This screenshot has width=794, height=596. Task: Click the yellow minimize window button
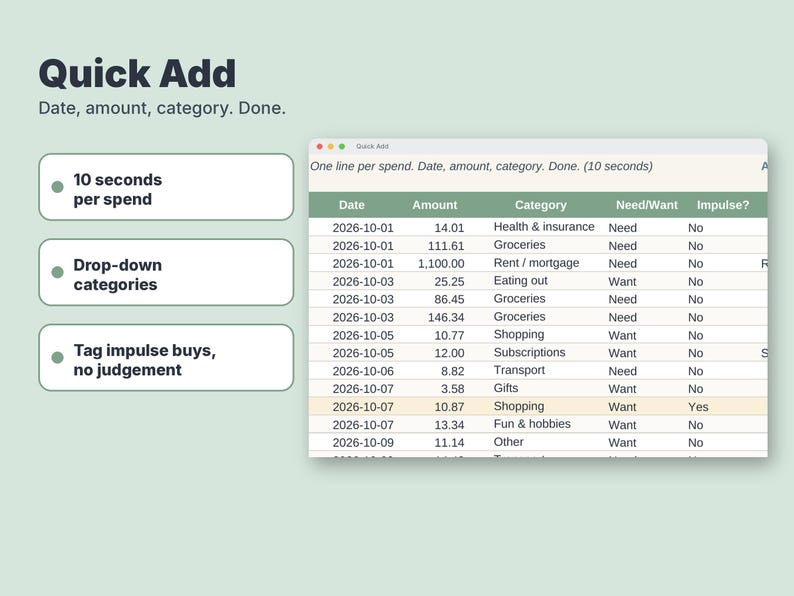click(x=331, y=146)
